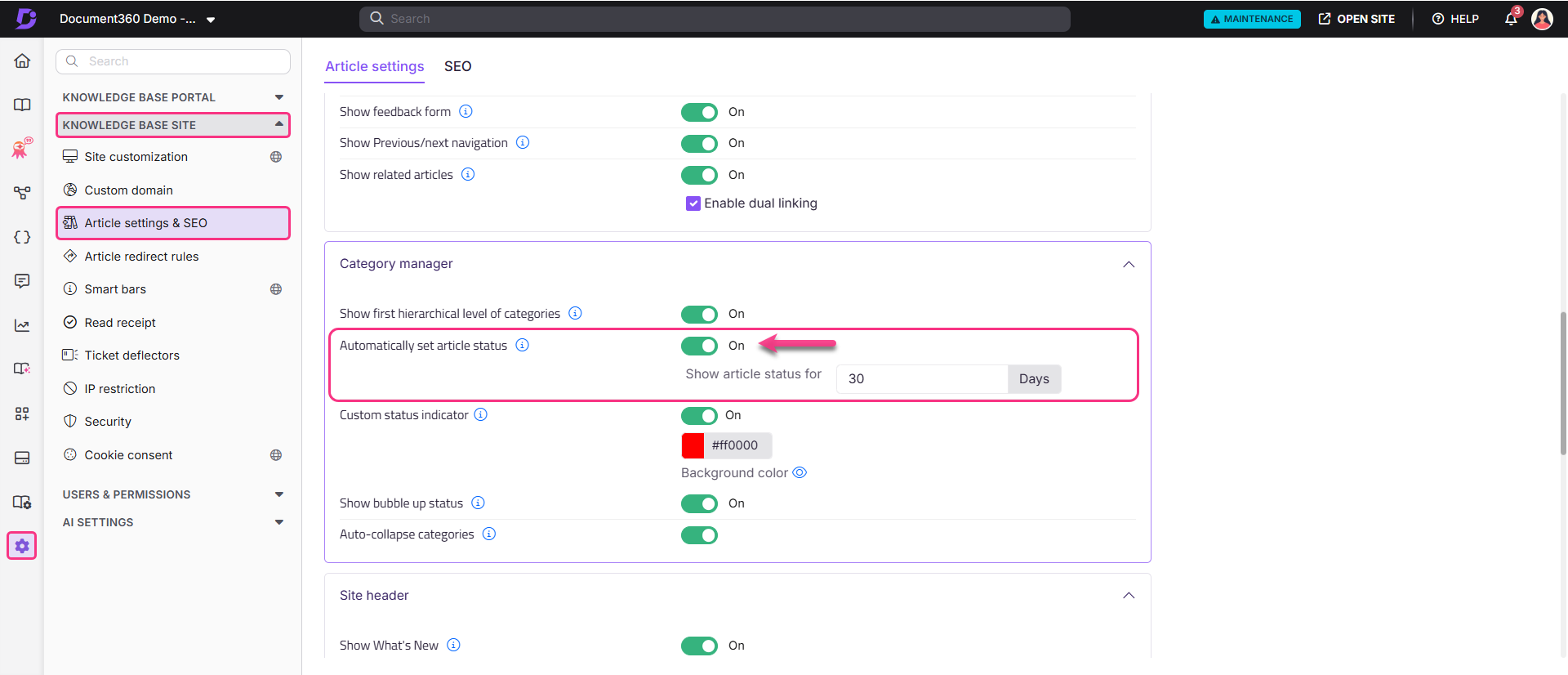Toggle the Show bubble up status switch

point(699,503)
